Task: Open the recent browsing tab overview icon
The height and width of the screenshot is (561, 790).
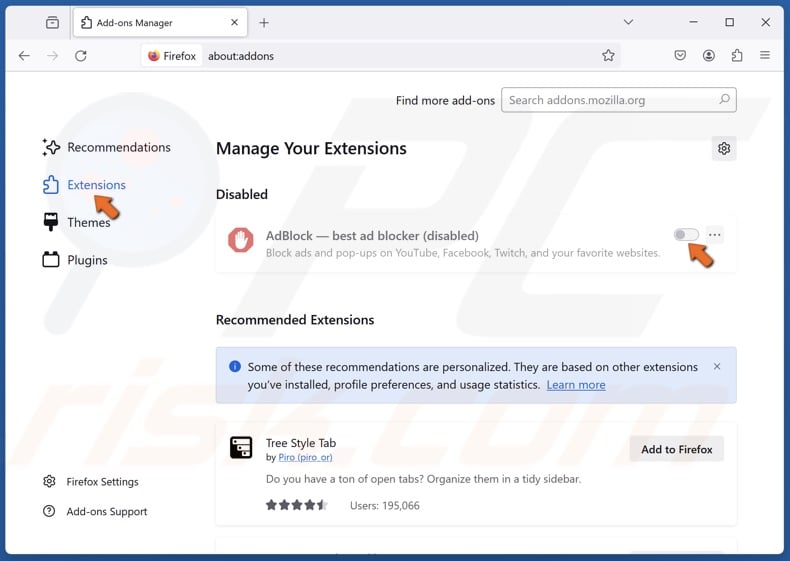Action: [x=52, y=23]
